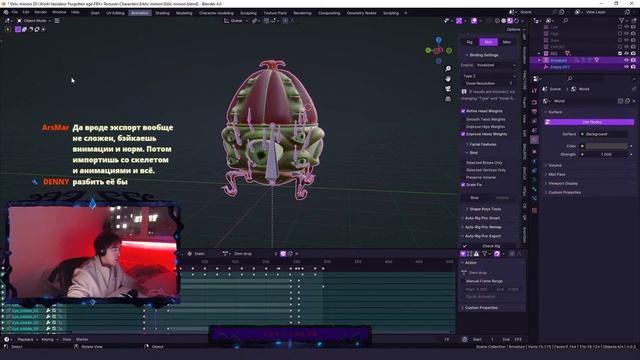
Task: Open the World properties tab icon
Action: [x=534, y=140]
